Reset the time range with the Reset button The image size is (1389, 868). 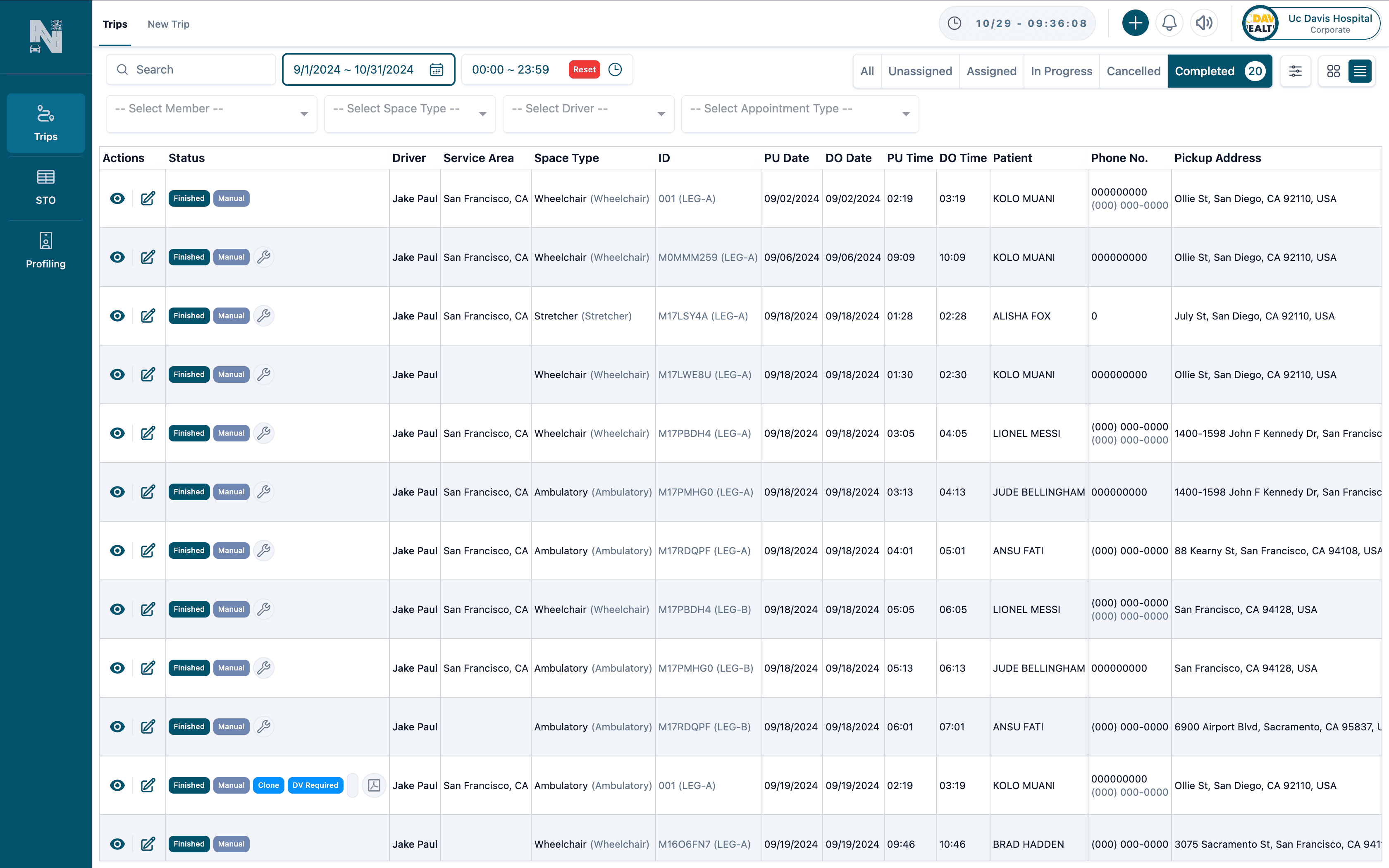click(584, 69)
